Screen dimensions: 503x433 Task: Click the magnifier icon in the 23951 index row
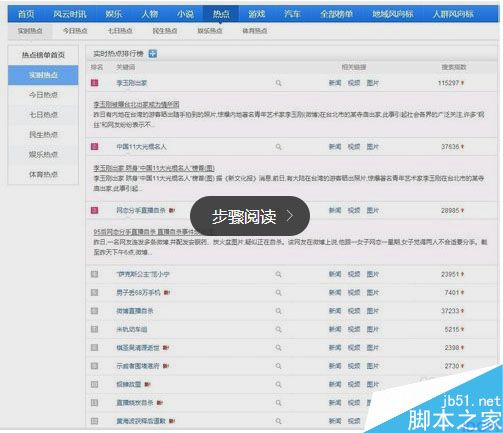pos(278,274)
